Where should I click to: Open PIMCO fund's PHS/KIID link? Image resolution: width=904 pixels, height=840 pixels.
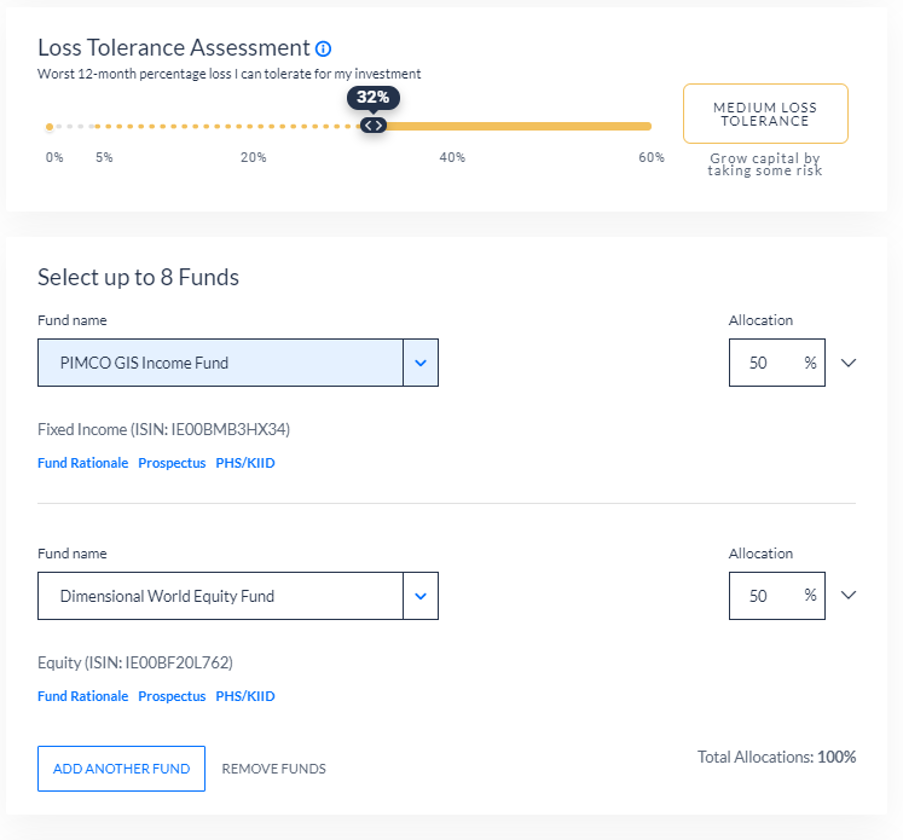(245, 463)
